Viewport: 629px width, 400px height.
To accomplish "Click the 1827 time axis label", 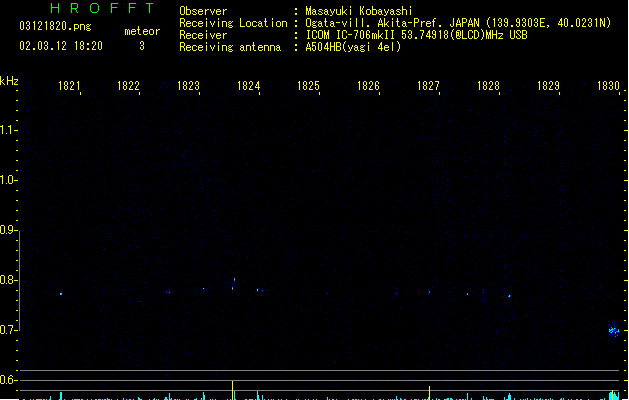I will pyautogui.click(x=428, y=86).
